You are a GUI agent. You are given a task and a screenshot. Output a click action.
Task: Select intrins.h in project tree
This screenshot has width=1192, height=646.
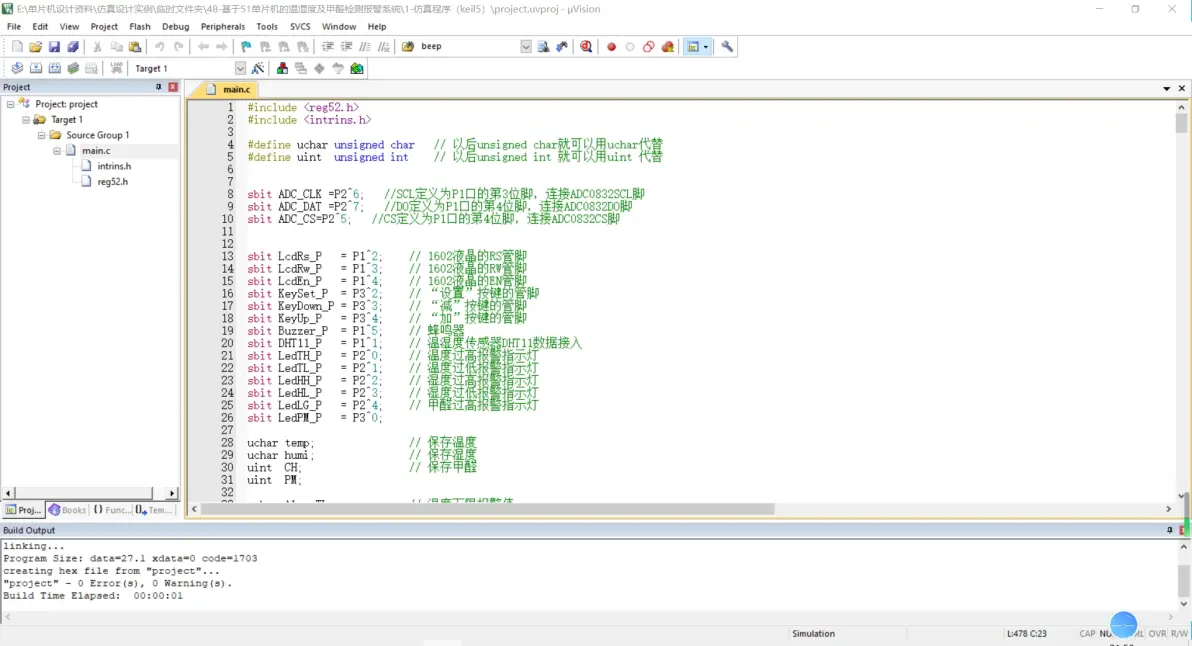tap(114, 166)
